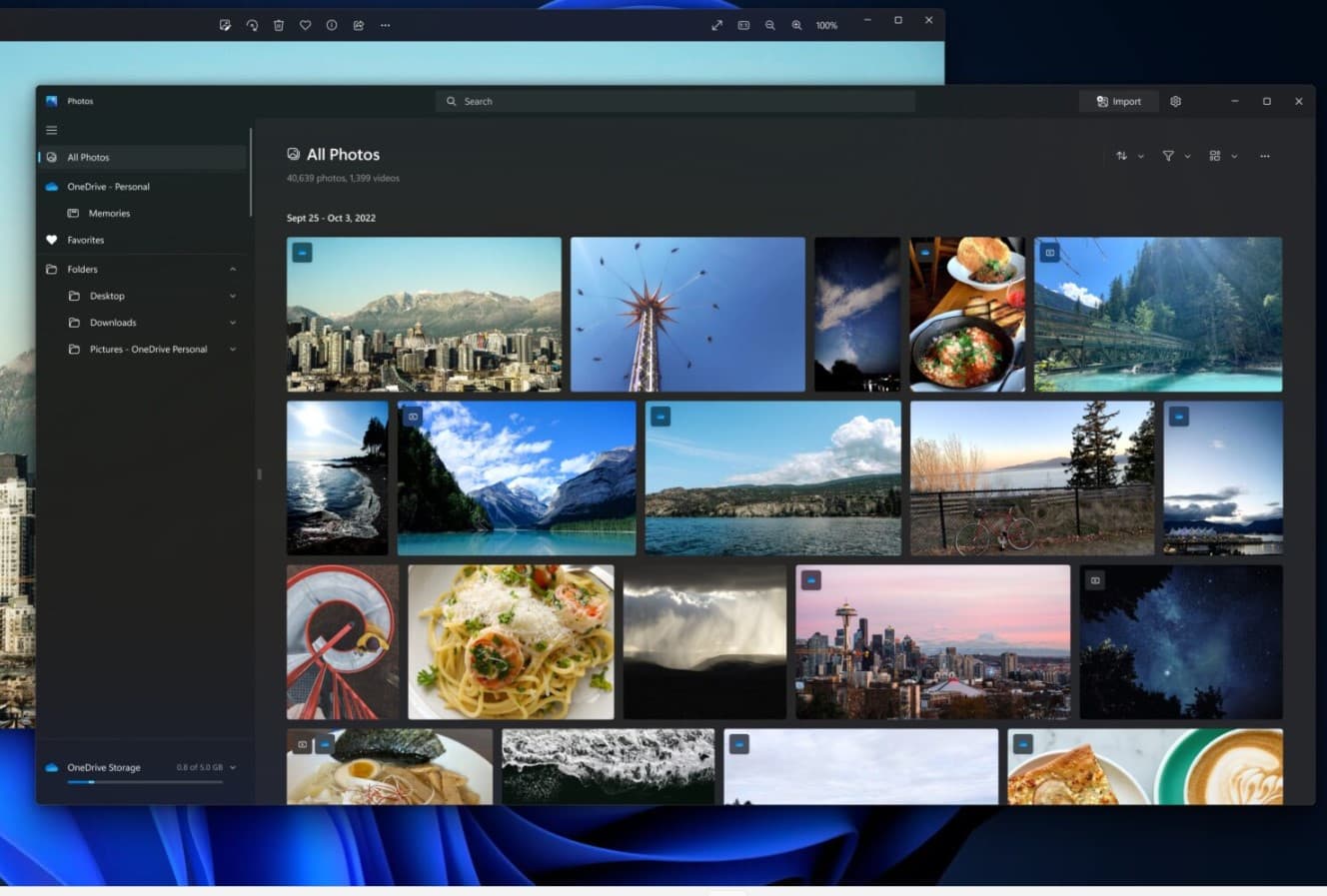Collapse the Folders section chevron
The width and height of the screenshot is (1327, 896).
coord(233,269)
